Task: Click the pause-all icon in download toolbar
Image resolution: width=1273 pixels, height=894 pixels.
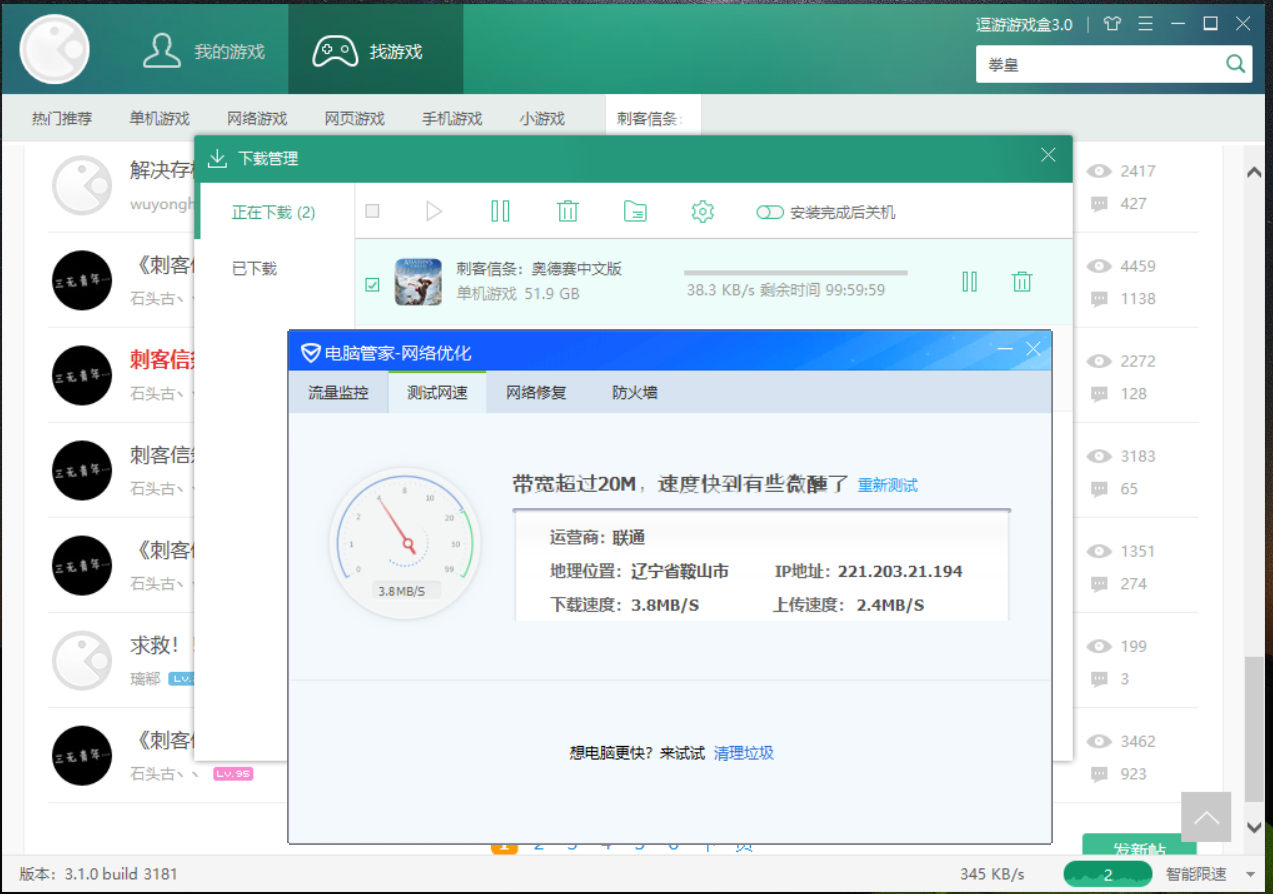Action: pos(500,211)
